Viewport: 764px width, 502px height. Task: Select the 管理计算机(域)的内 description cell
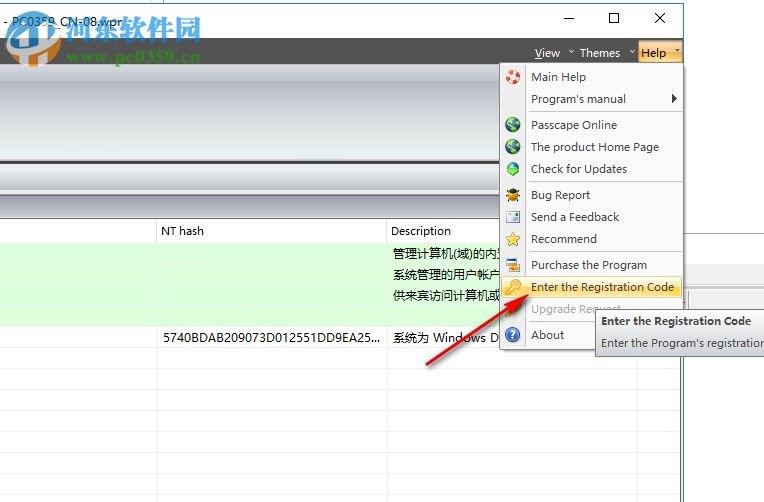[x=444, y=253]
